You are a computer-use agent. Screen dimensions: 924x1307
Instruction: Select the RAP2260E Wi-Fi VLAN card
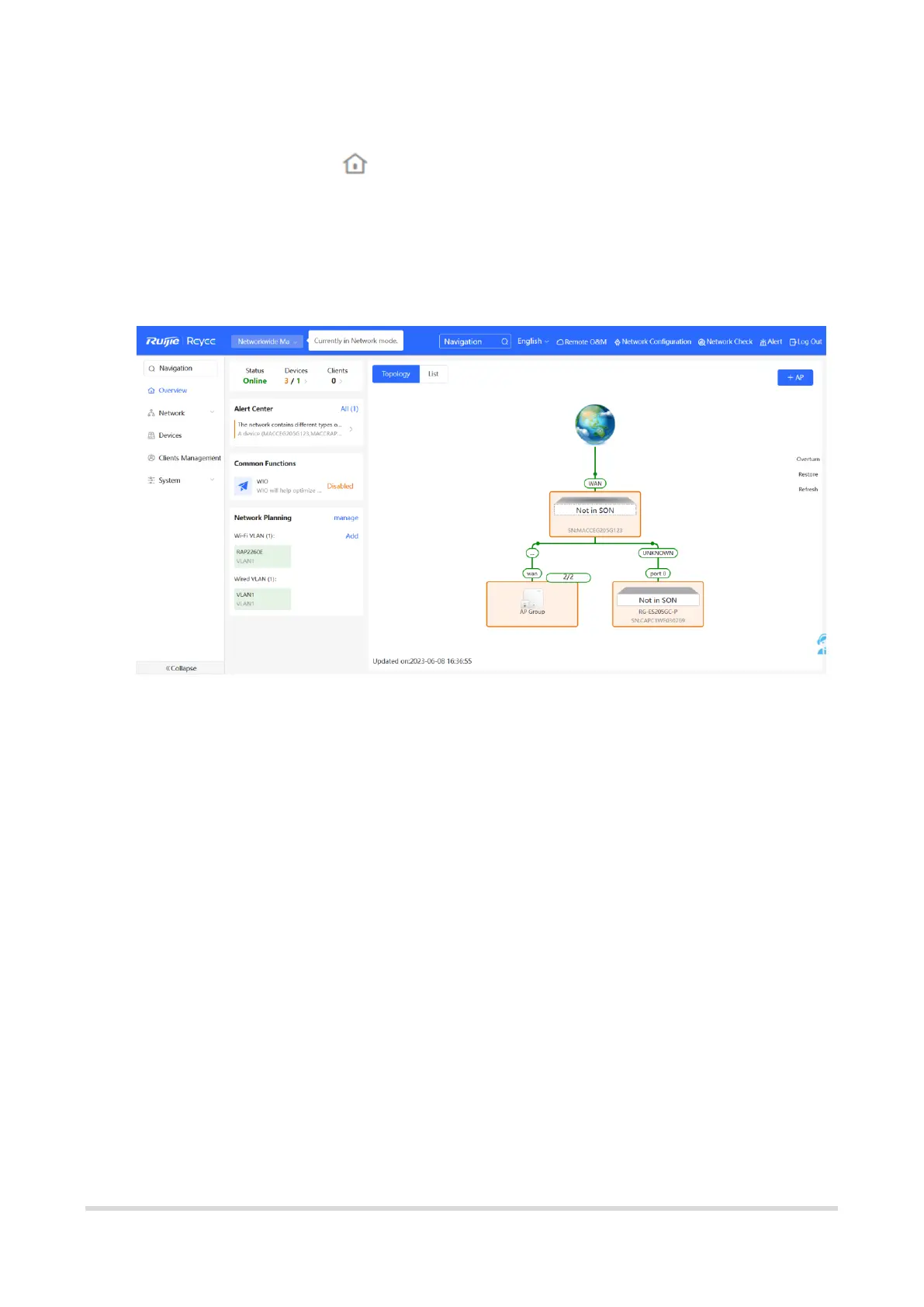262,556
